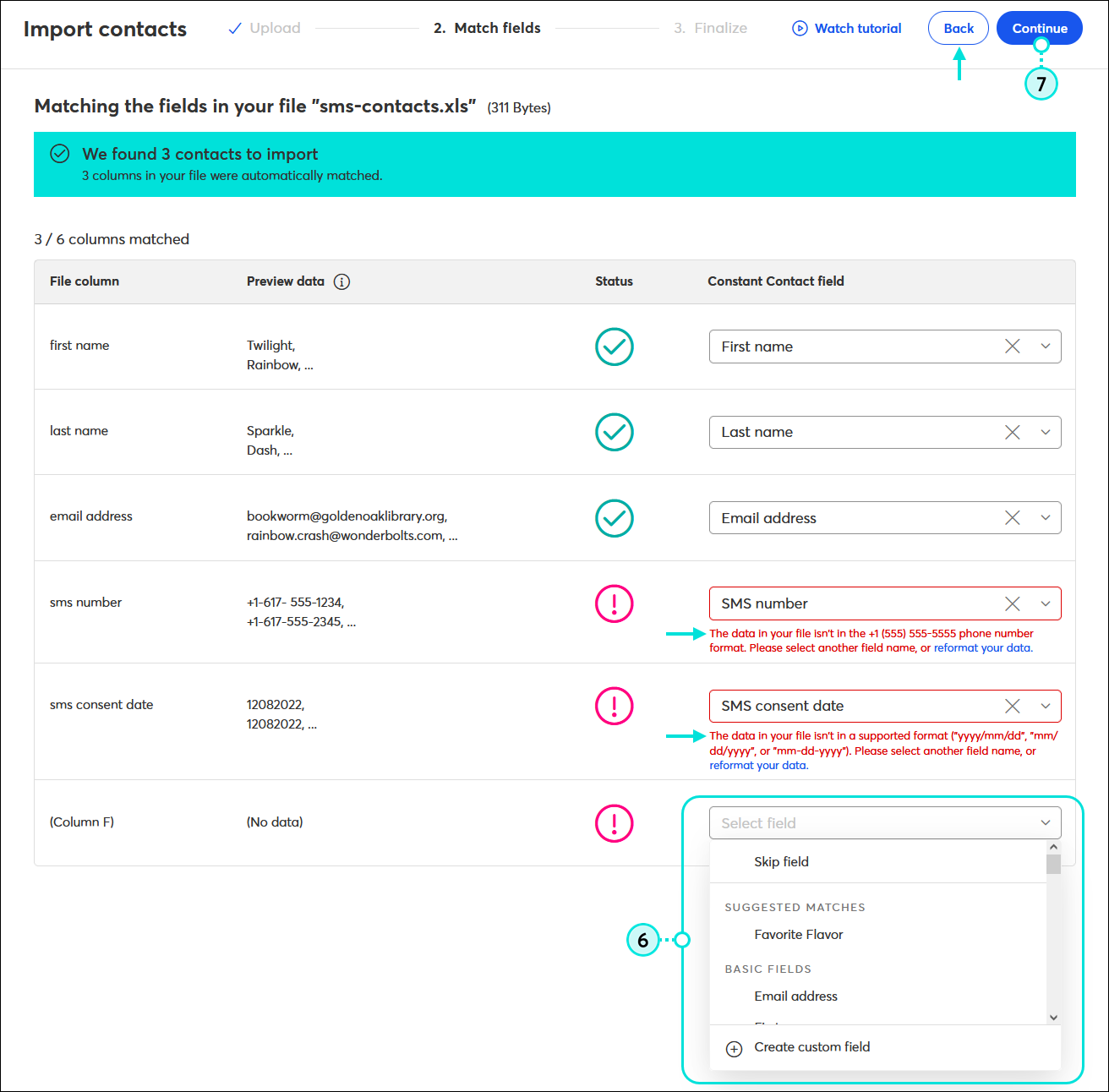The image size is (1109, 1092).
Task: Open the Match fields step
Action: click(x=487, y=28)
